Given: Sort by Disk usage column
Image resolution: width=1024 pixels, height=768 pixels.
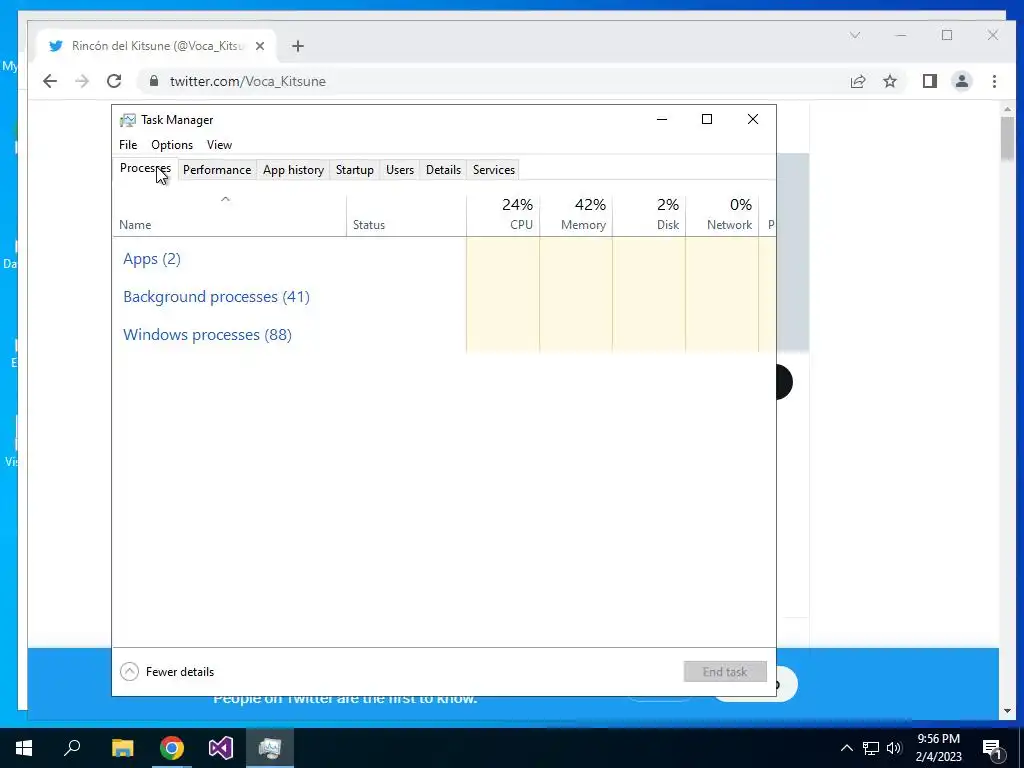Looking at the screenshot, I should coord(649,216).
